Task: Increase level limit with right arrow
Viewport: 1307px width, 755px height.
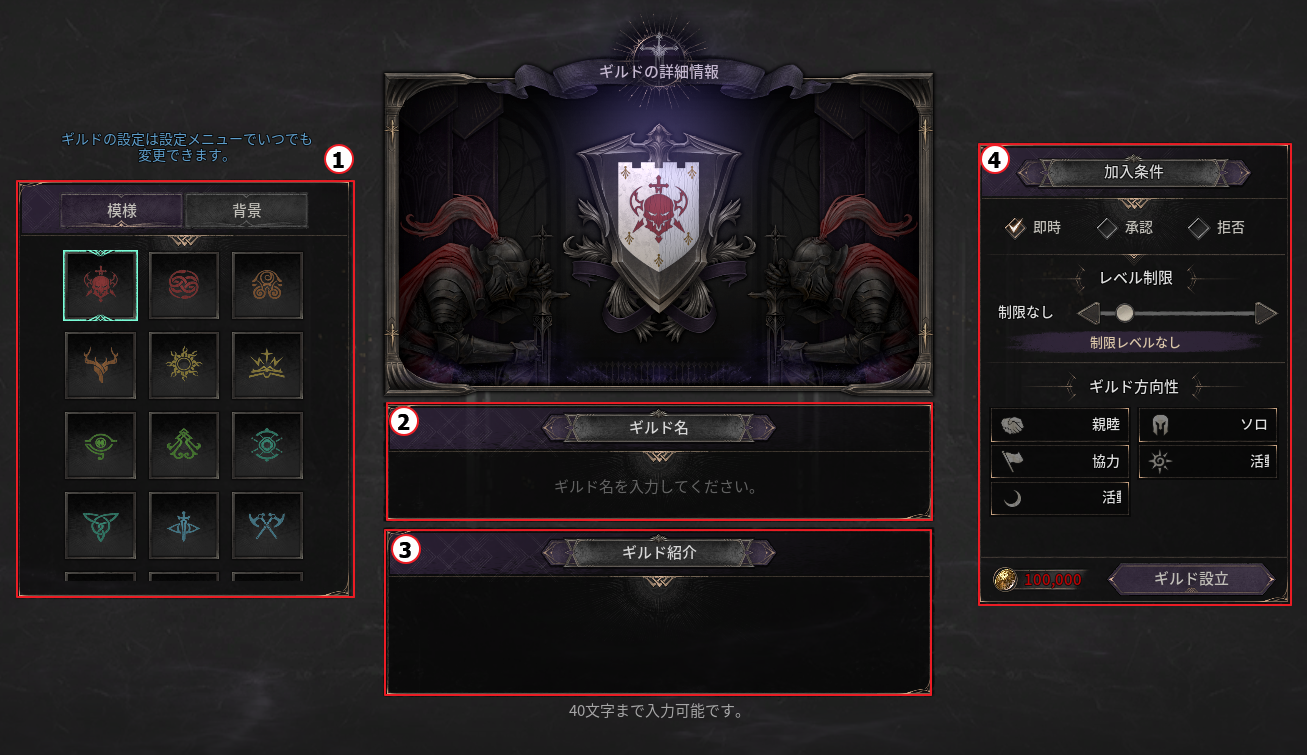Action: [1266, 313]
